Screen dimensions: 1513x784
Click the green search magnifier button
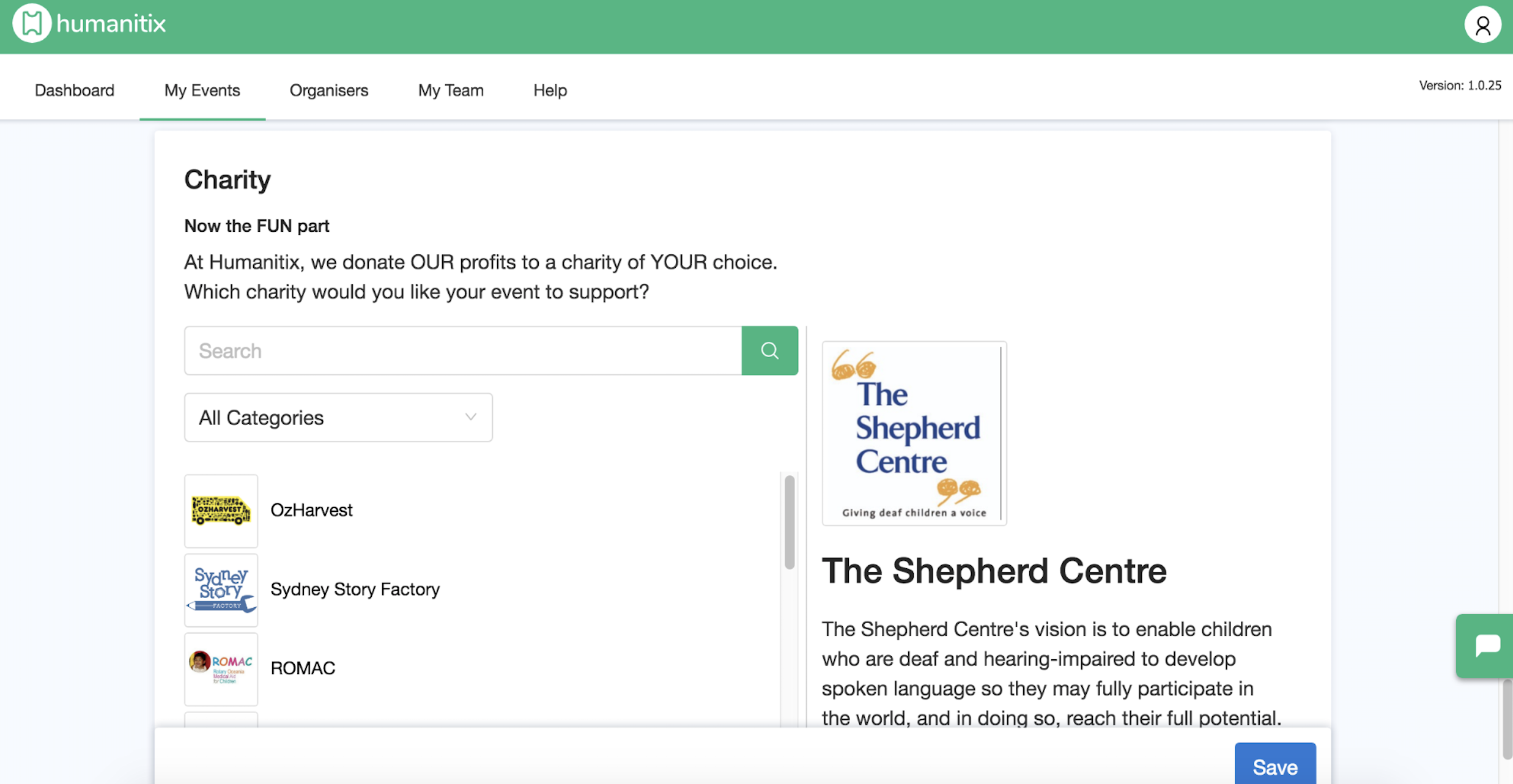tap(769, 350)
